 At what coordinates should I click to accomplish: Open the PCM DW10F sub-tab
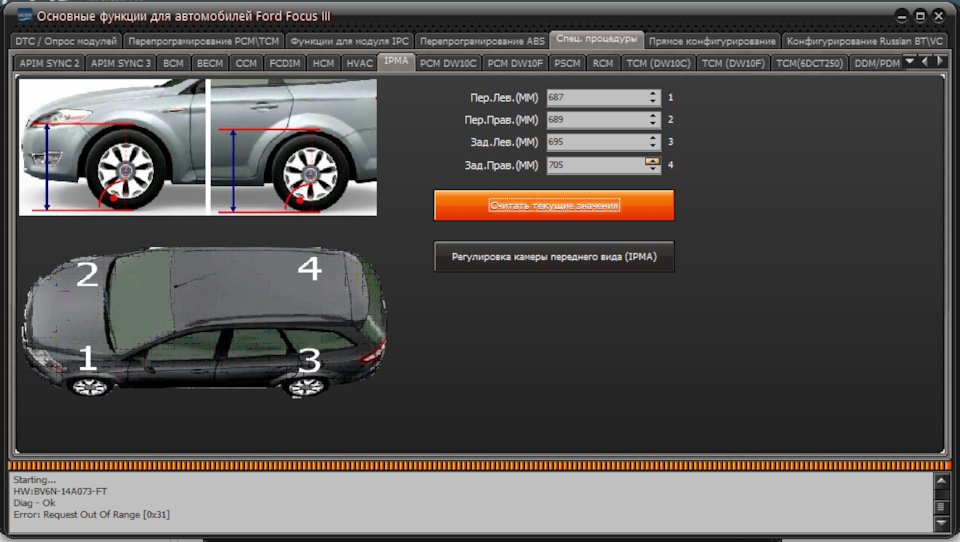coord(515,63)
